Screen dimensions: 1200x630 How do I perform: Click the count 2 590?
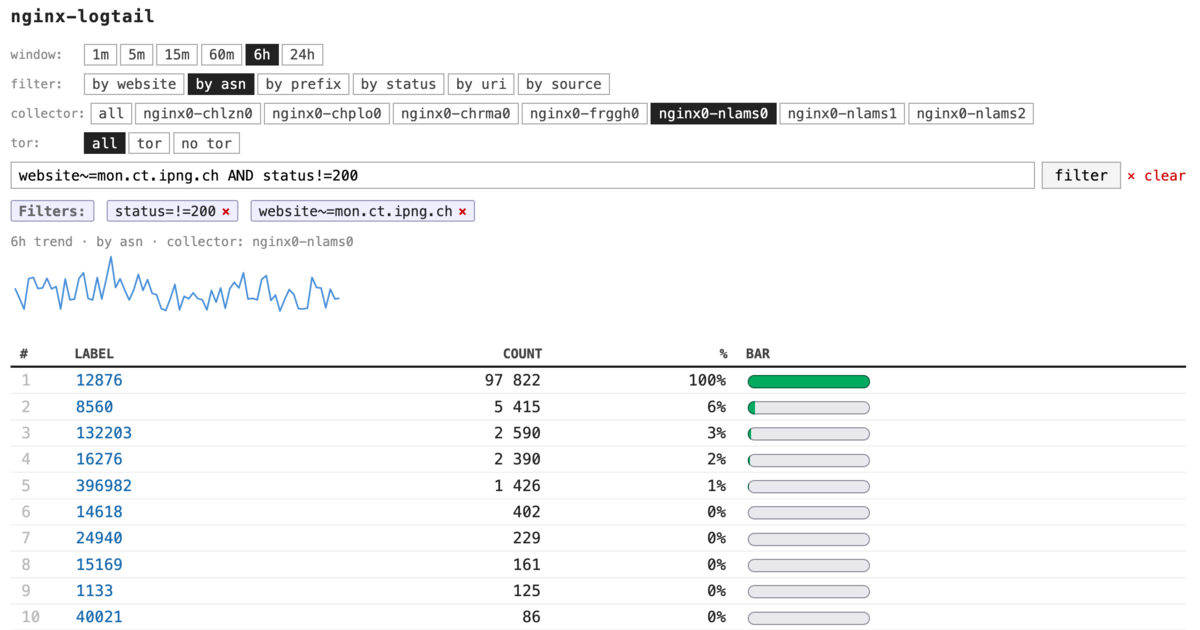point(517,433)
